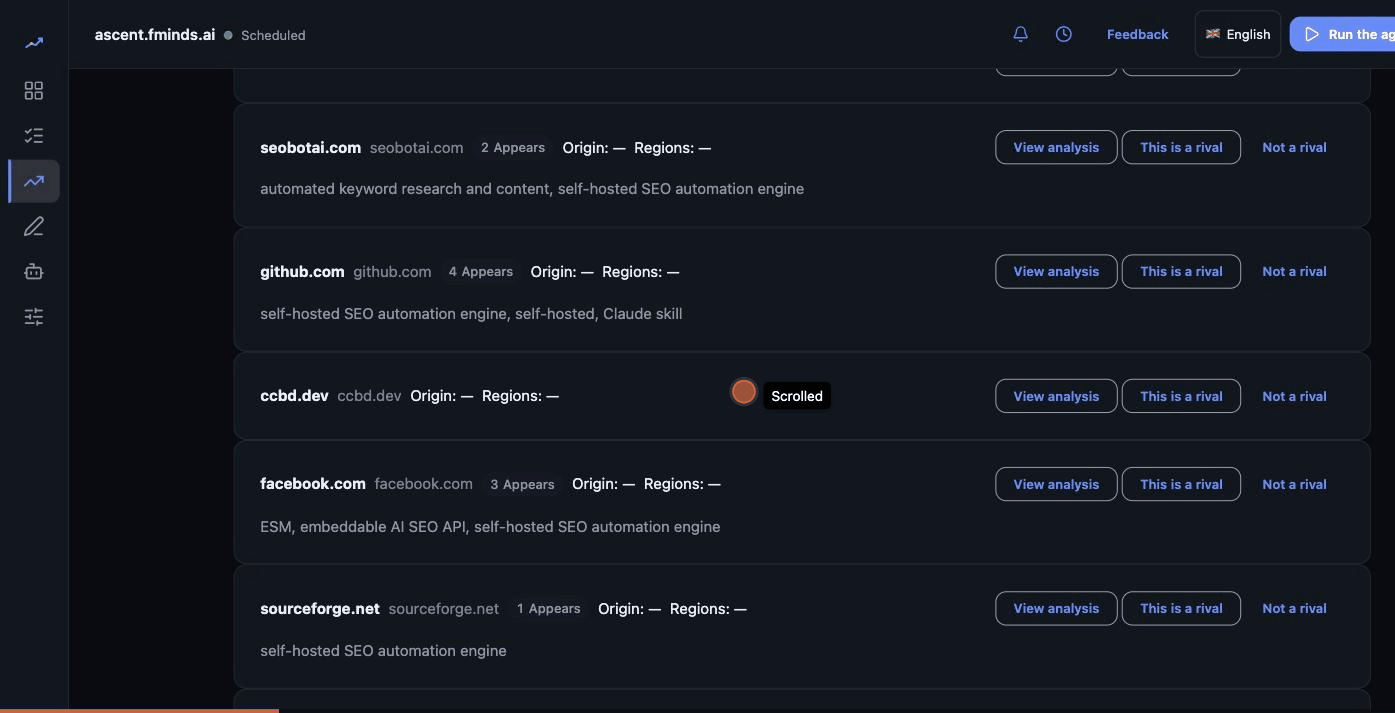Select the highlighted analytics trend sidebar icon

coord(34,181)
